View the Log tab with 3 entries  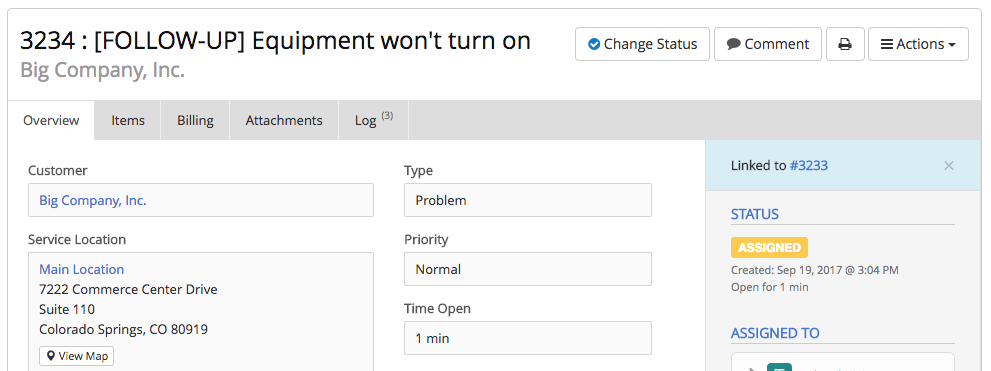pos(374,120)
